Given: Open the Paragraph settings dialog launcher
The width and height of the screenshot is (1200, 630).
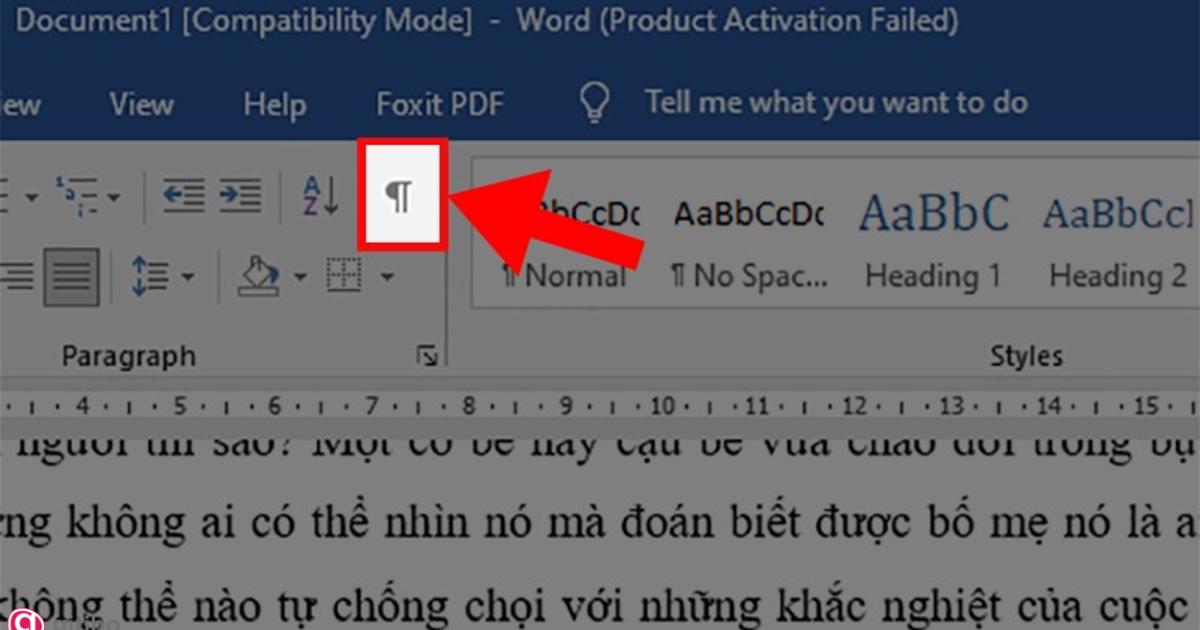Looking at the screenshot, I should (428, 356).
